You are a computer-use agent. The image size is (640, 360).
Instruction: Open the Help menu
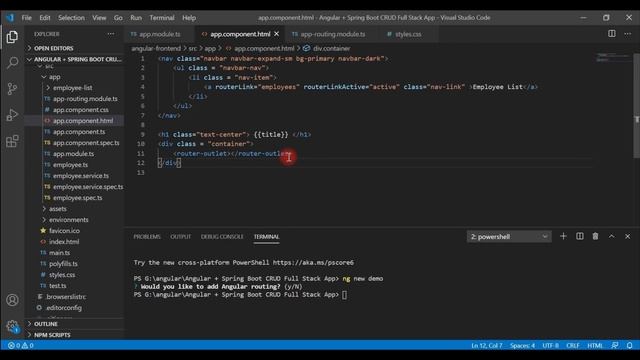(x=189, y=18)
